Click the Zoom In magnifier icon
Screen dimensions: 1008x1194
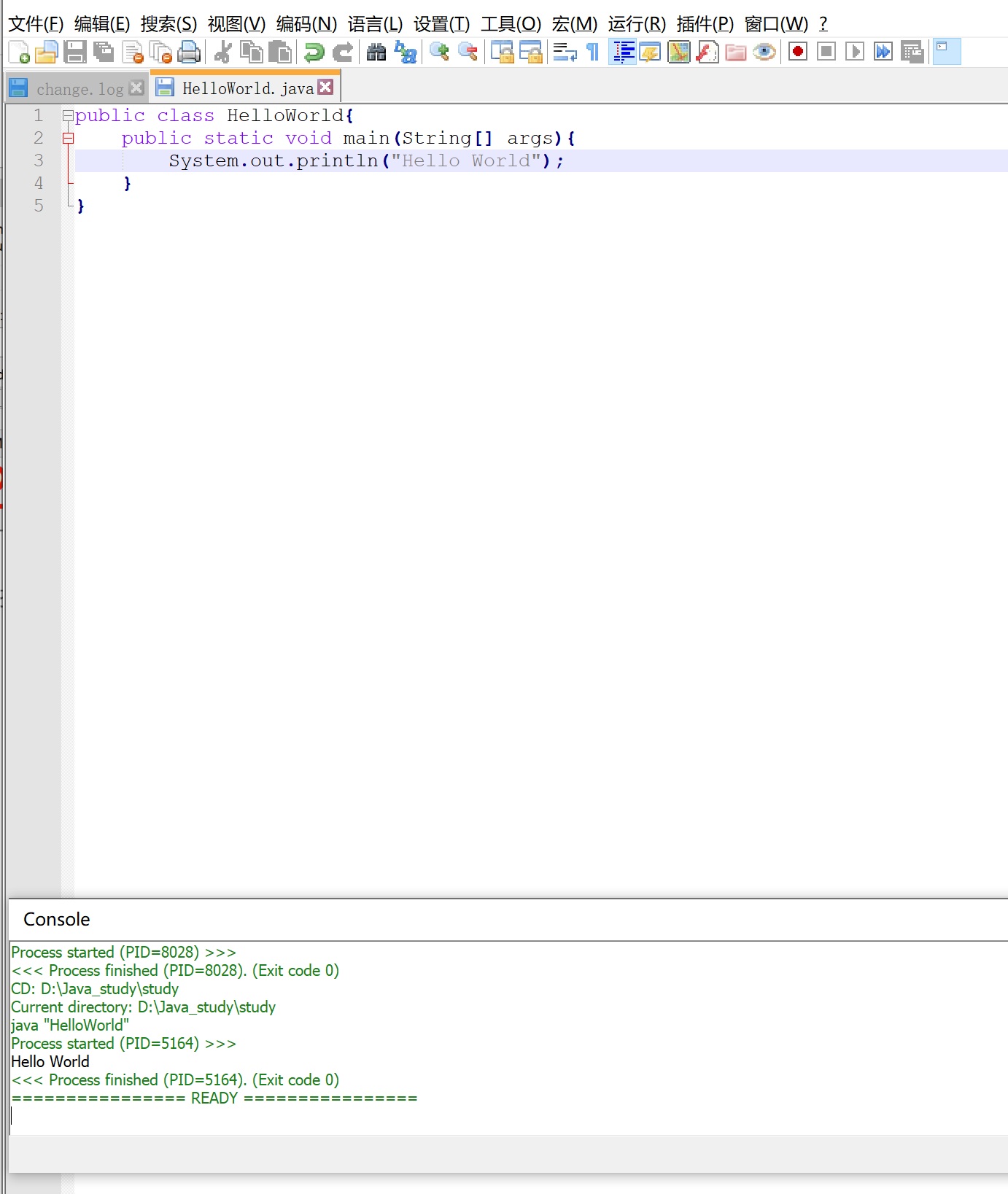(x=439, y=52)
